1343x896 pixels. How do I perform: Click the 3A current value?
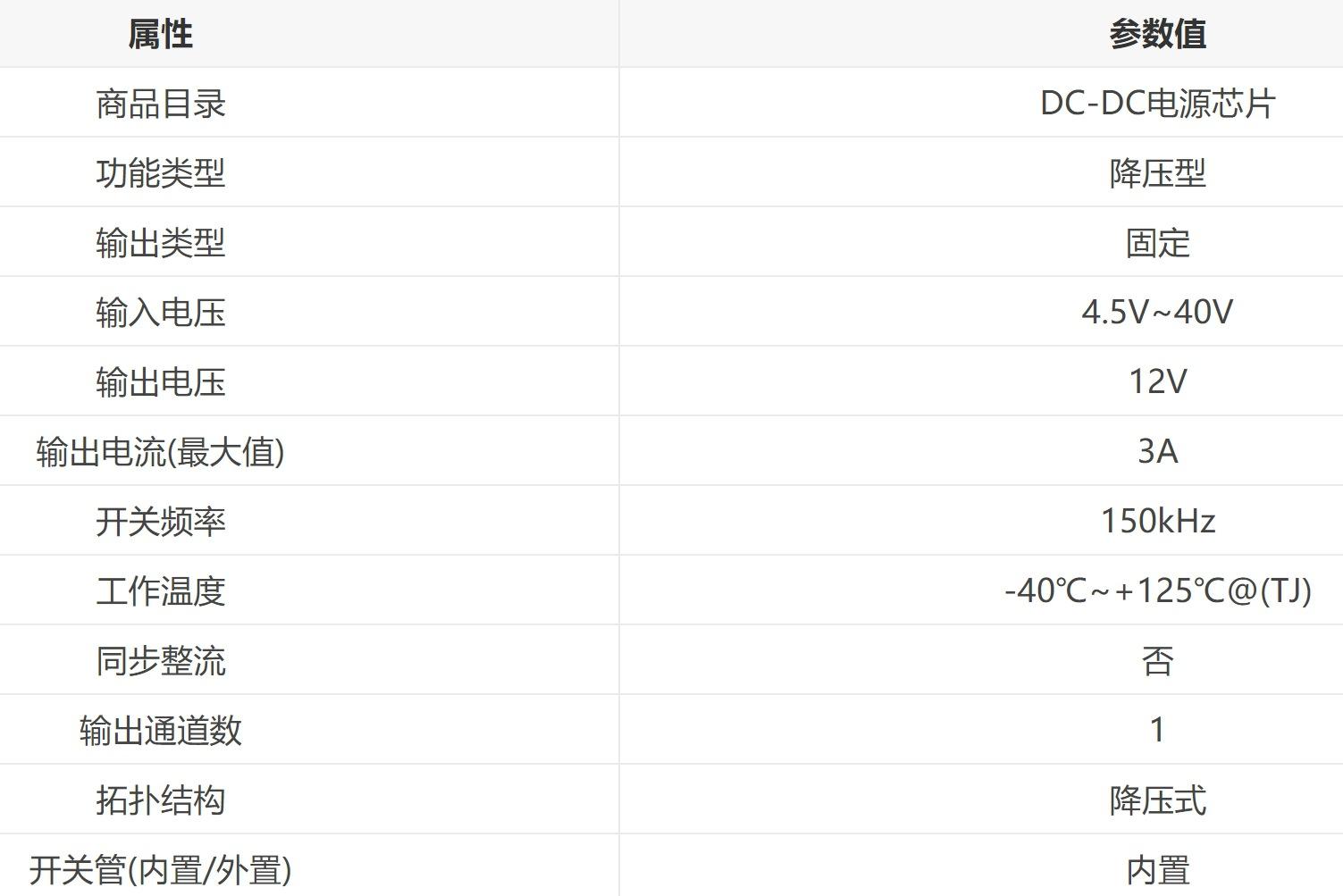(1157, 452)
